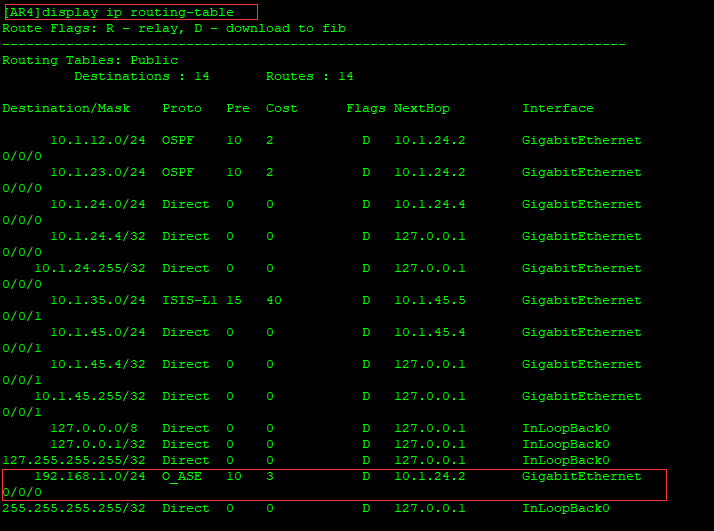
Task: Click next hop 10.1.24.4
Action: pos(430,204)
